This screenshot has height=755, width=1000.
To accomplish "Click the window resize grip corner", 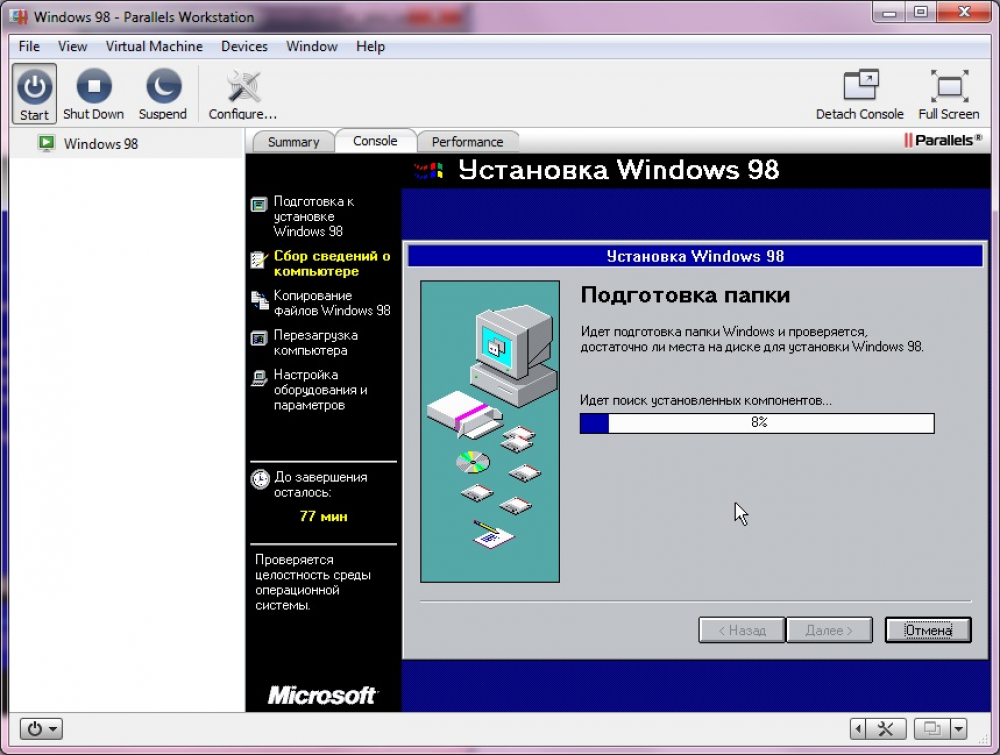I will [x=983, y=739].
